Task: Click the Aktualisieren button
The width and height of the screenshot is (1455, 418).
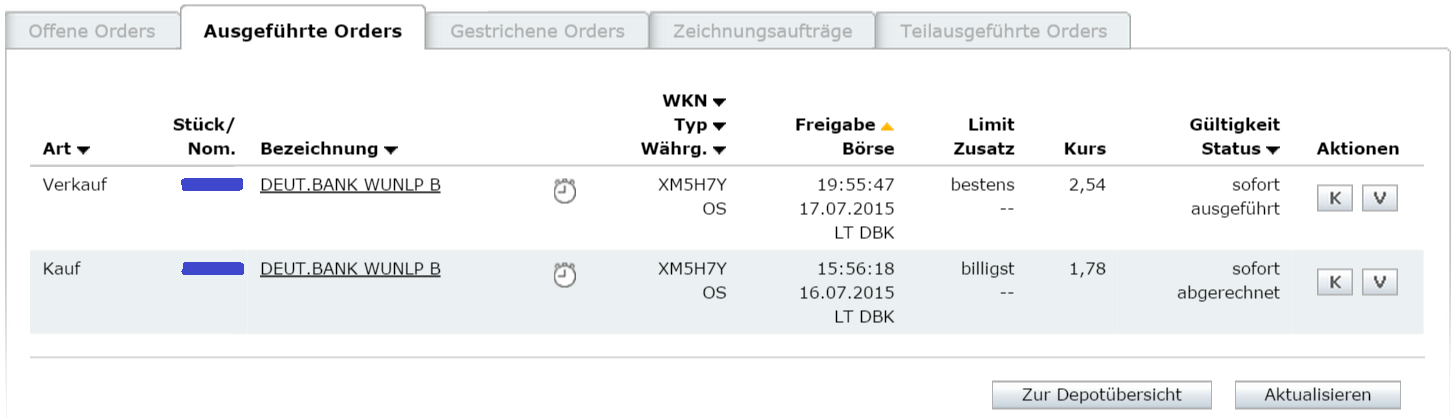Action: (x=1317, y=394)
